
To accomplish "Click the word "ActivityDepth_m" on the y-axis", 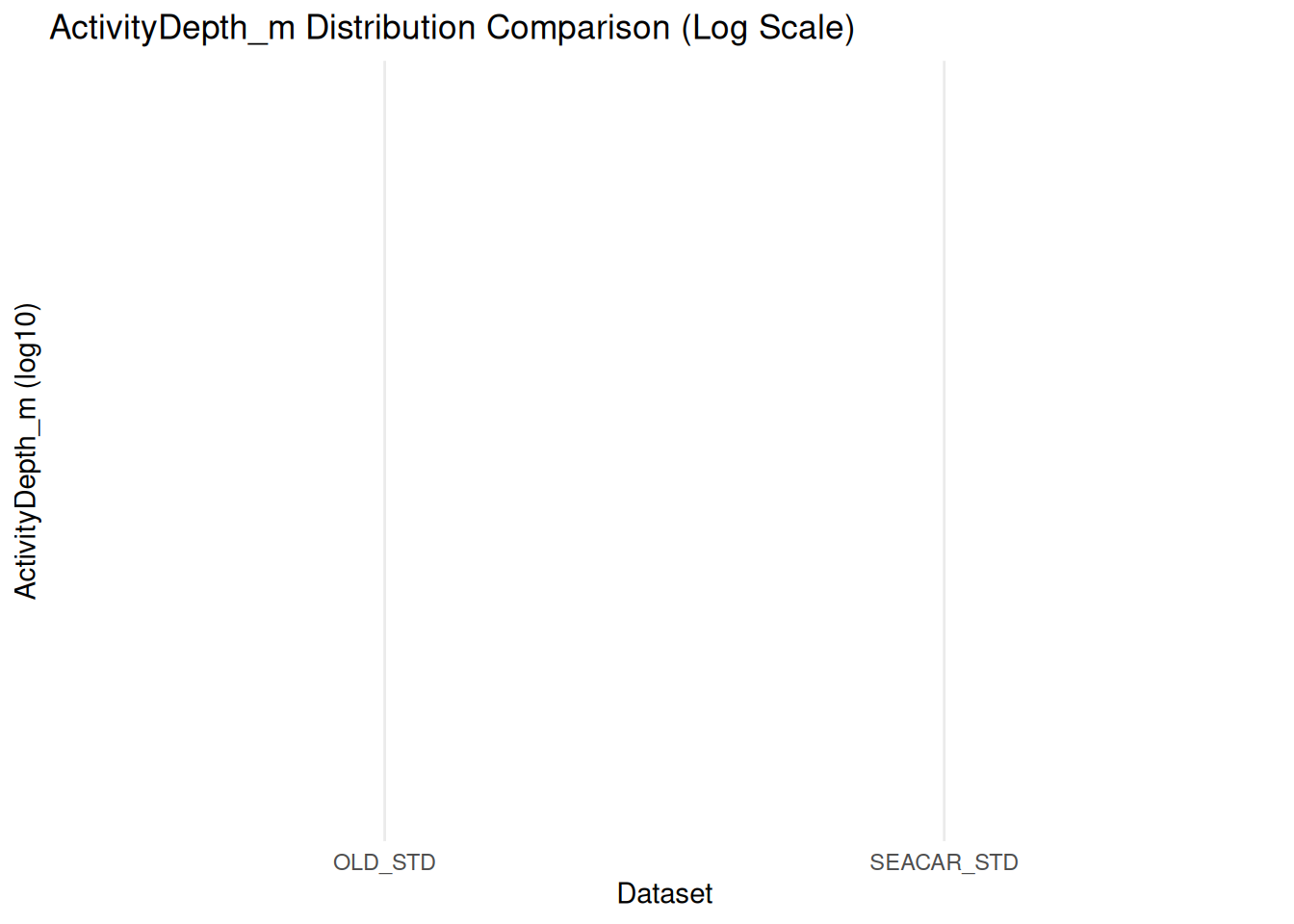I will pos(26,498).
